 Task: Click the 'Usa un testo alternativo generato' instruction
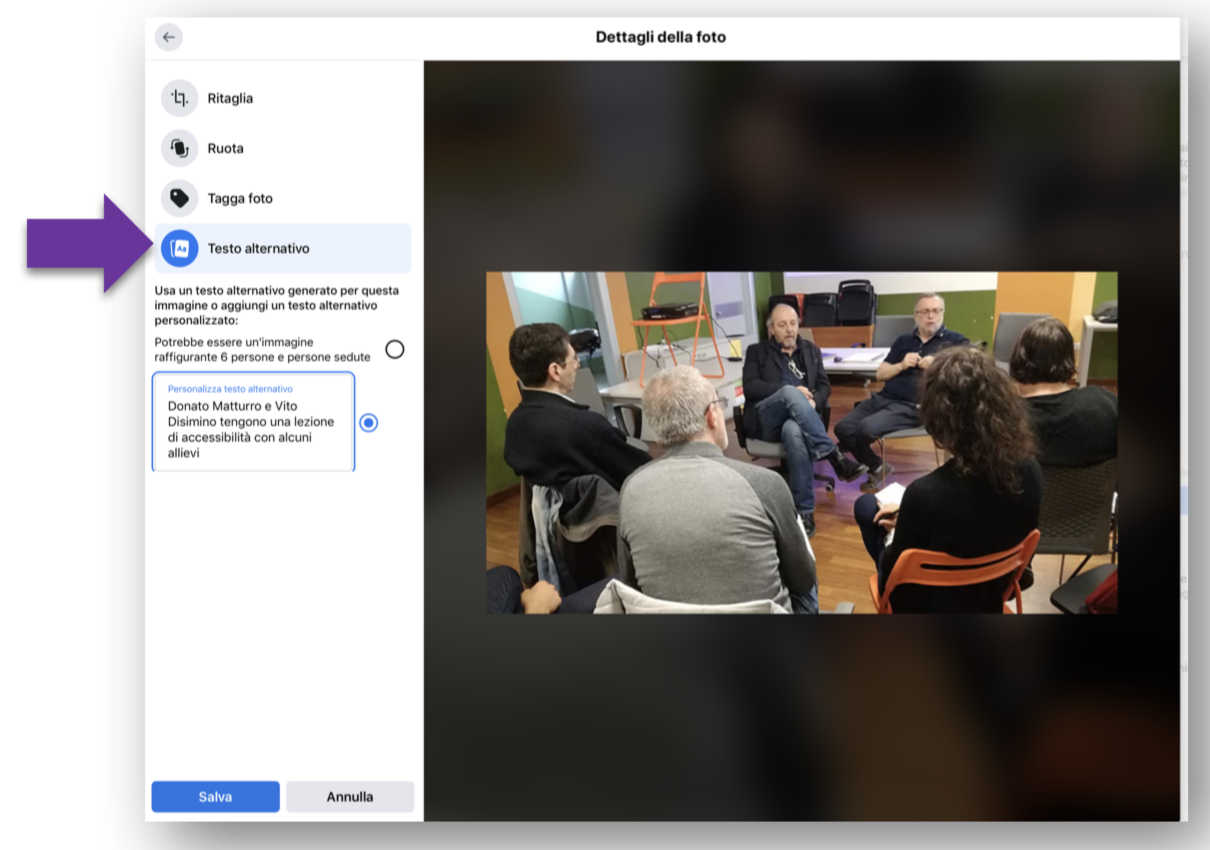click(x=277, y=305)
